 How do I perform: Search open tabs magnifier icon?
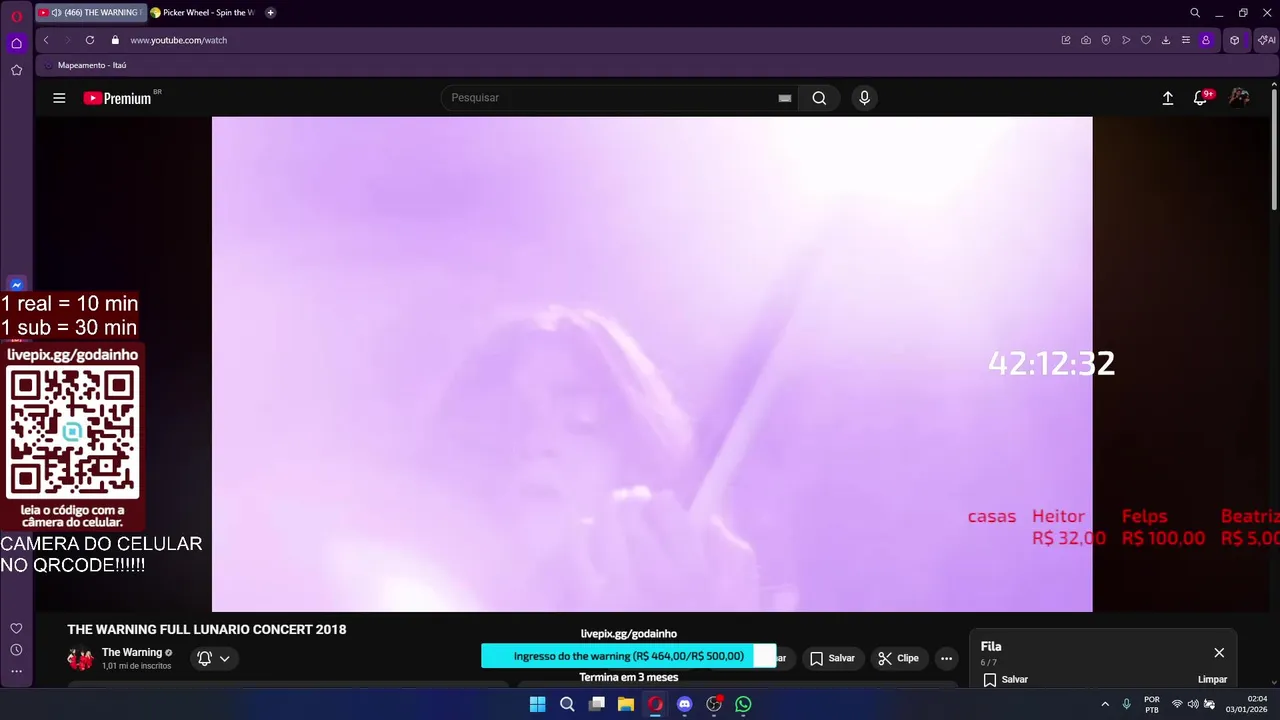(1195, 13)
